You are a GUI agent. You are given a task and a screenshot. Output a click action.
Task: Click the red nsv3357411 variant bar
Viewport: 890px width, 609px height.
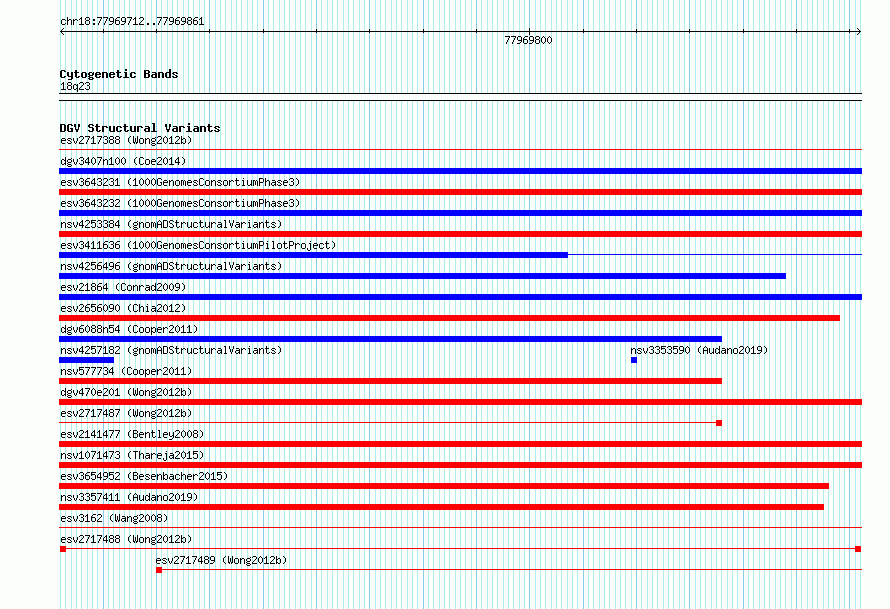(x=441, y=507)
